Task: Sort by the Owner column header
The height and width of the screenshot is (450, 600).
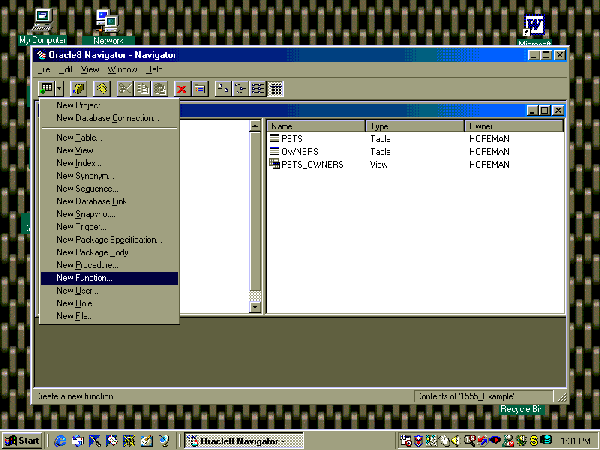Action: click(x=514, y=126)
